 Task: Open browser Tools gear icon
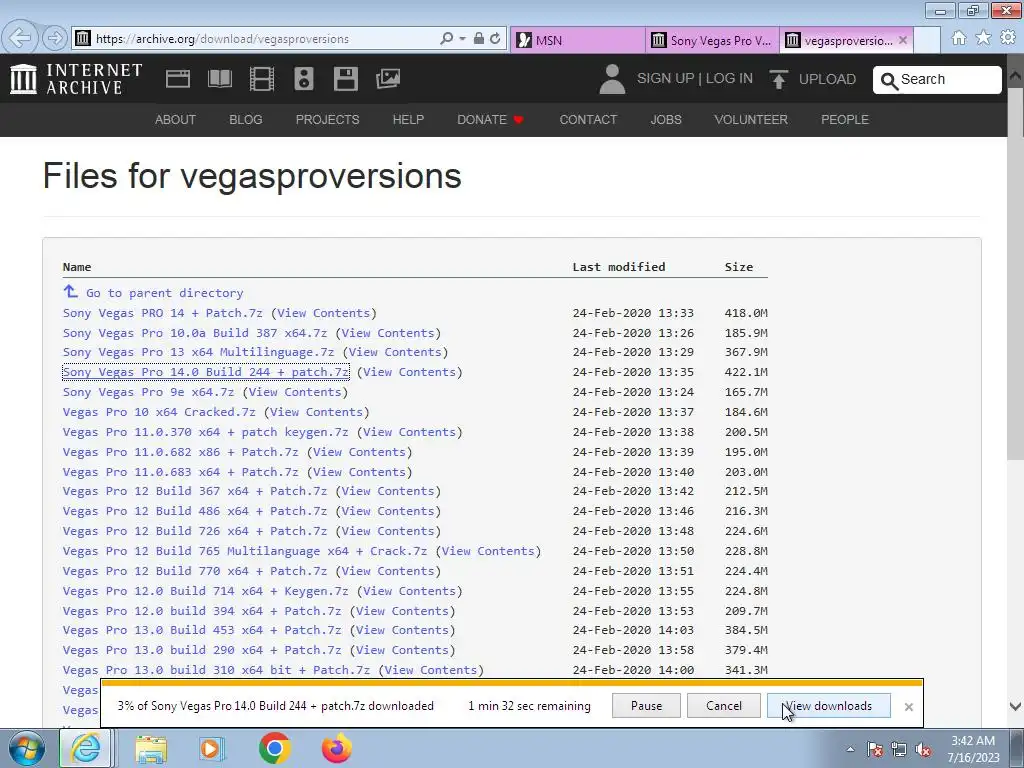[x=1008, y=38]
